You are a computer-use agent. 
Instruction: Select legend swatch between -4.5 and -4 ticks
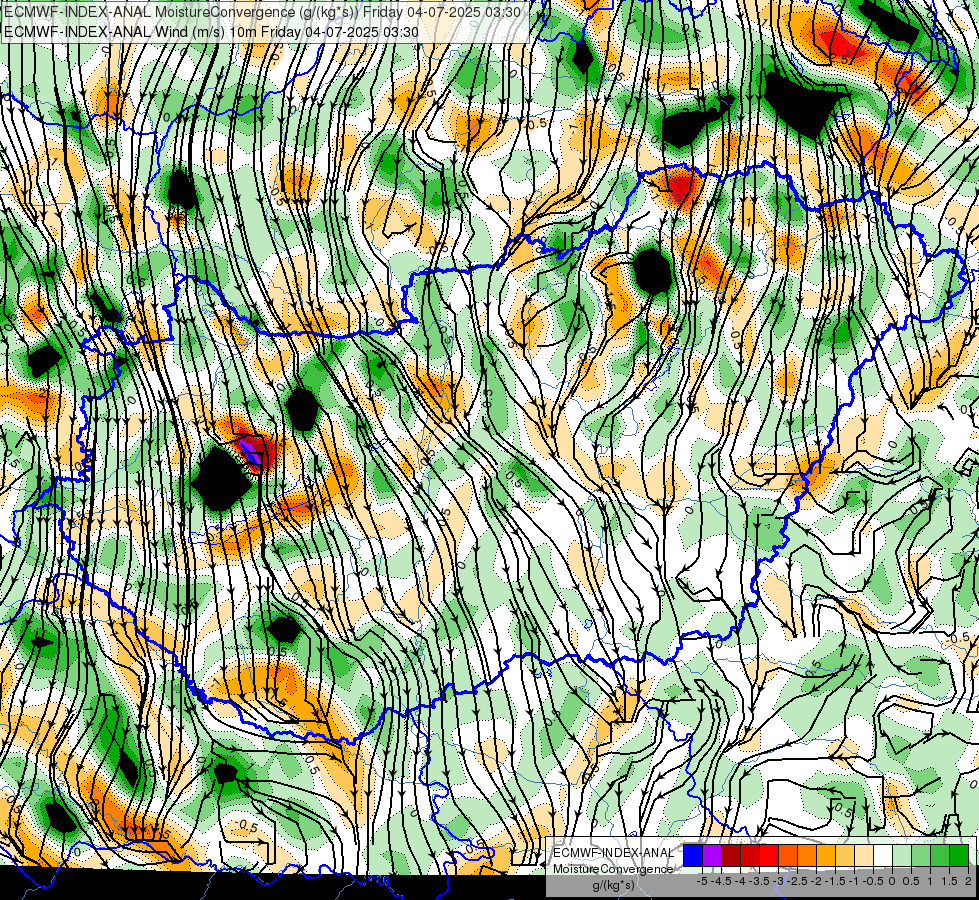coord(731,855)
